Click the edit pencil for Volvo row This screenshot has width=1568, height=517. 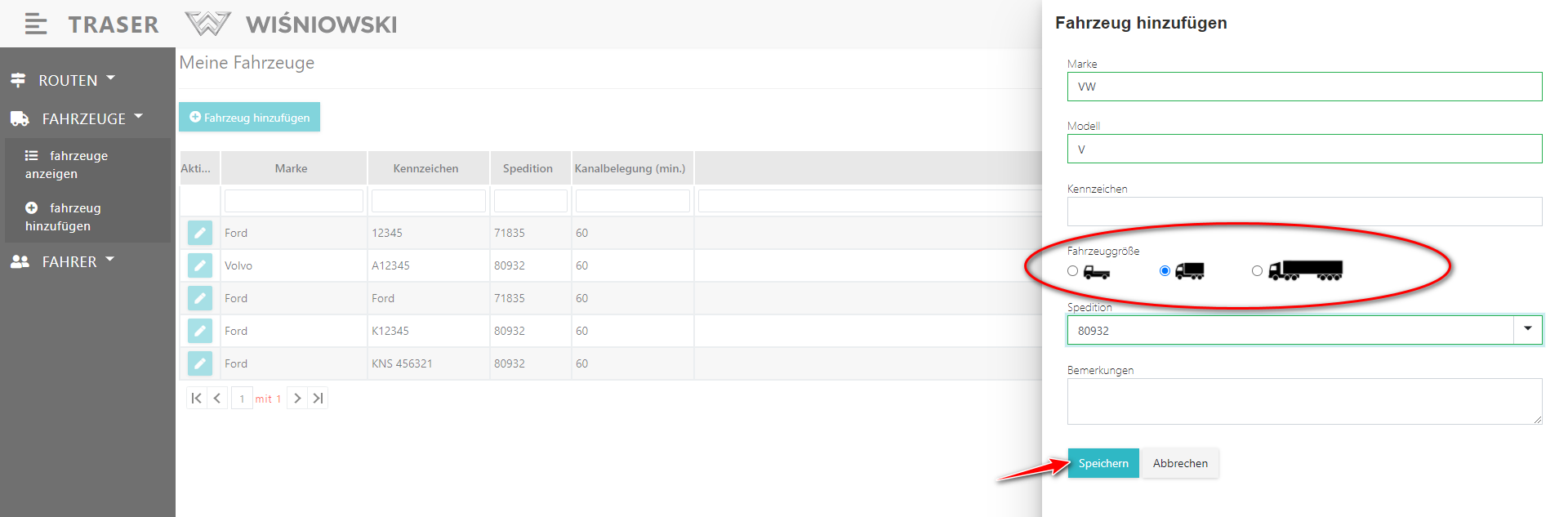point(199,265)
